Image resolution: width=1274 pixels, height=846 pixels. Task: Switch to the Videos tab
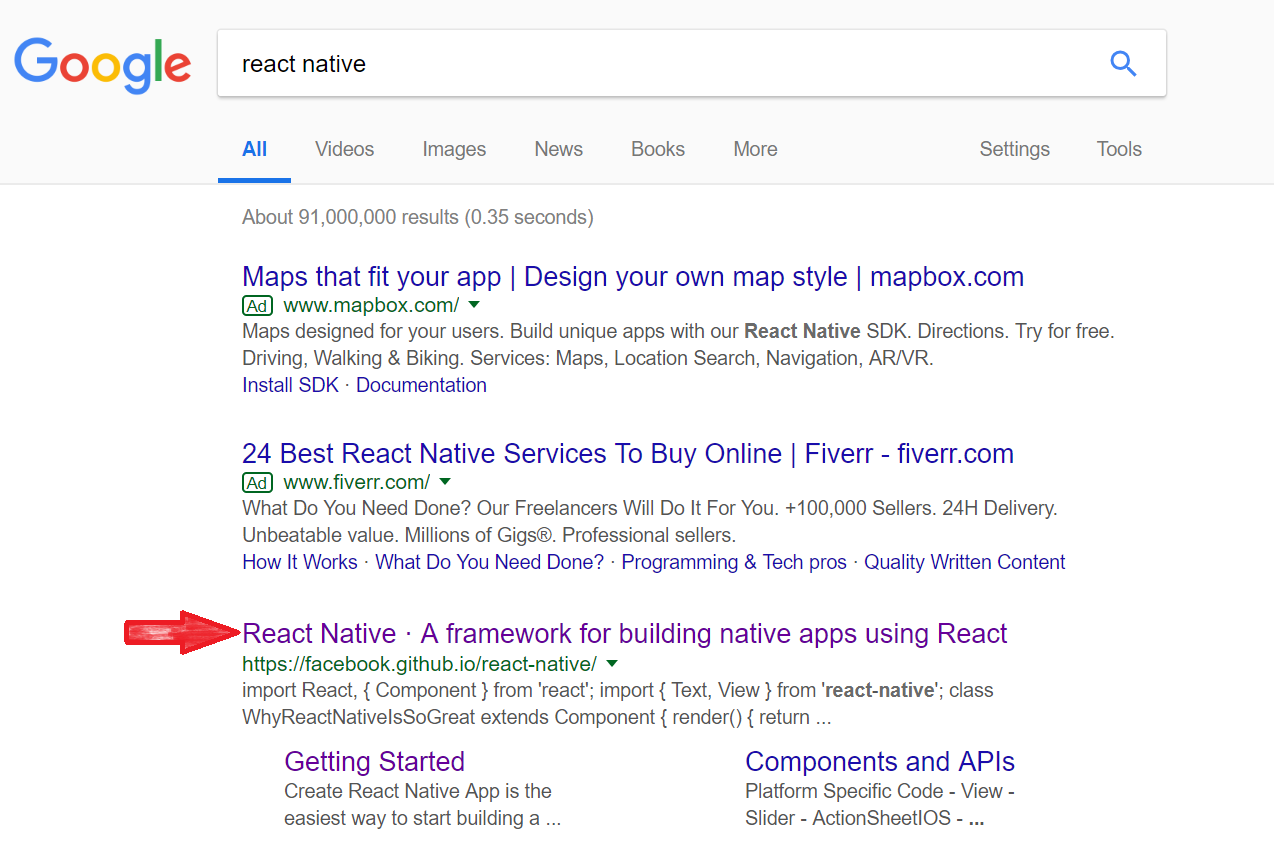344,149
